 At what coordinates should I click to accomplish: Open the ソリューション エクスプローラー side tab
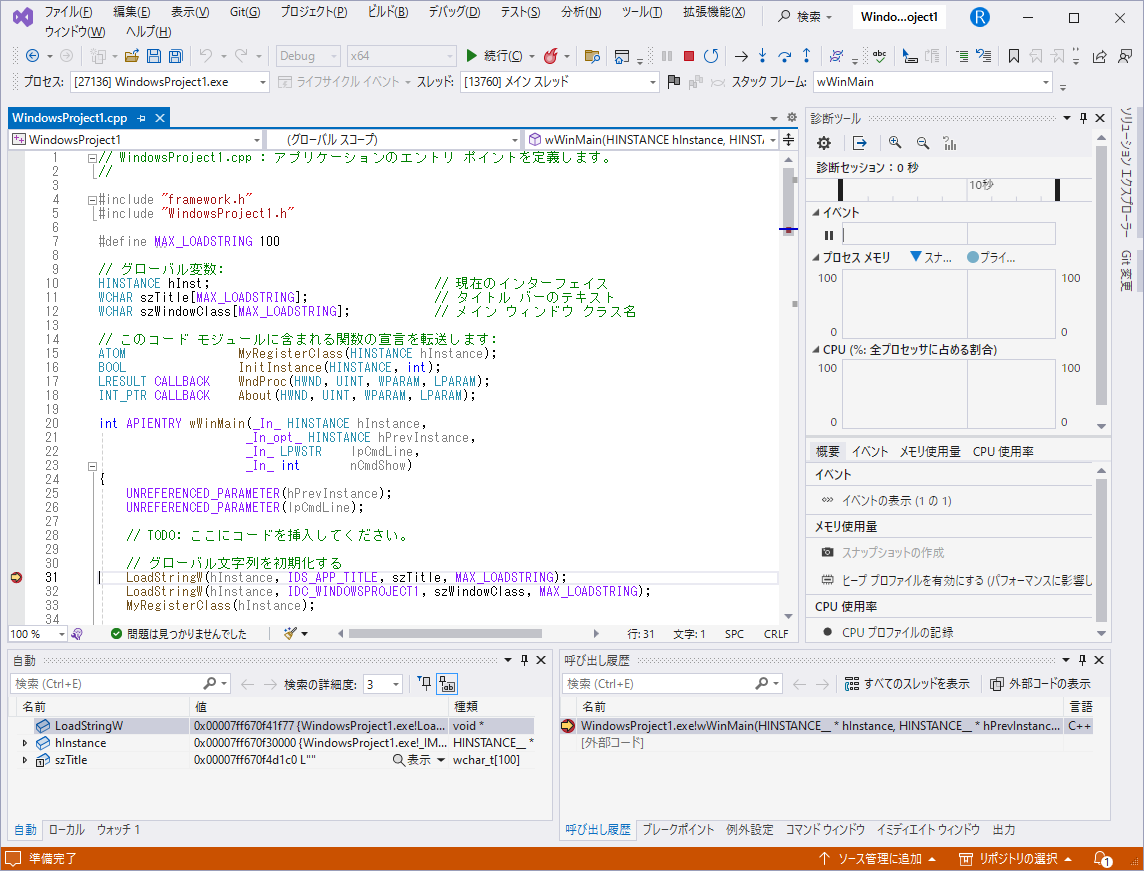click(x=1126, y=172)
